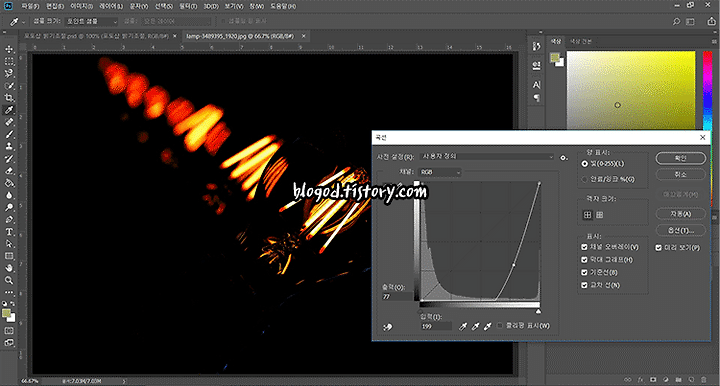Open the RGB channel dropdown
The image size is (720, 386).
[440, 172]
